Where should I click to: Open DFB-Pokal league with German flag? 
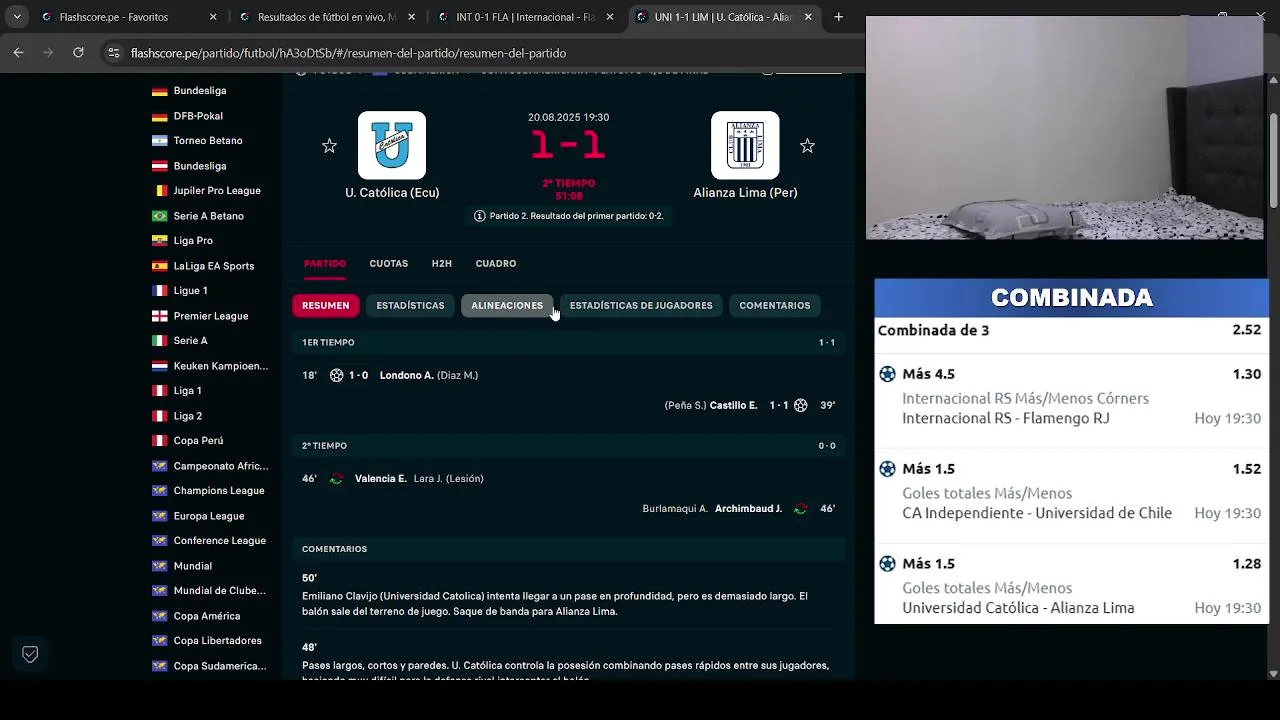tap(198, 116)
